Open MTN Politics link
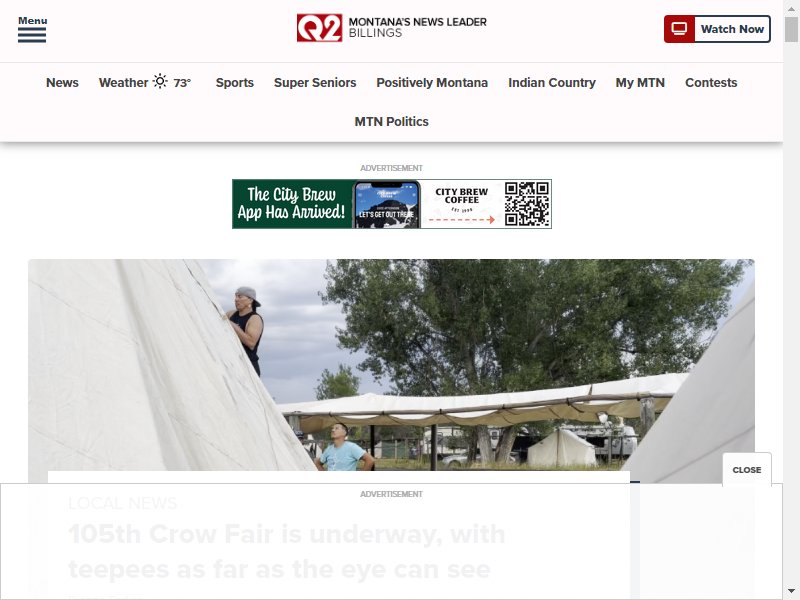Viewport: 800px width, 600px height. coord(391,121)
